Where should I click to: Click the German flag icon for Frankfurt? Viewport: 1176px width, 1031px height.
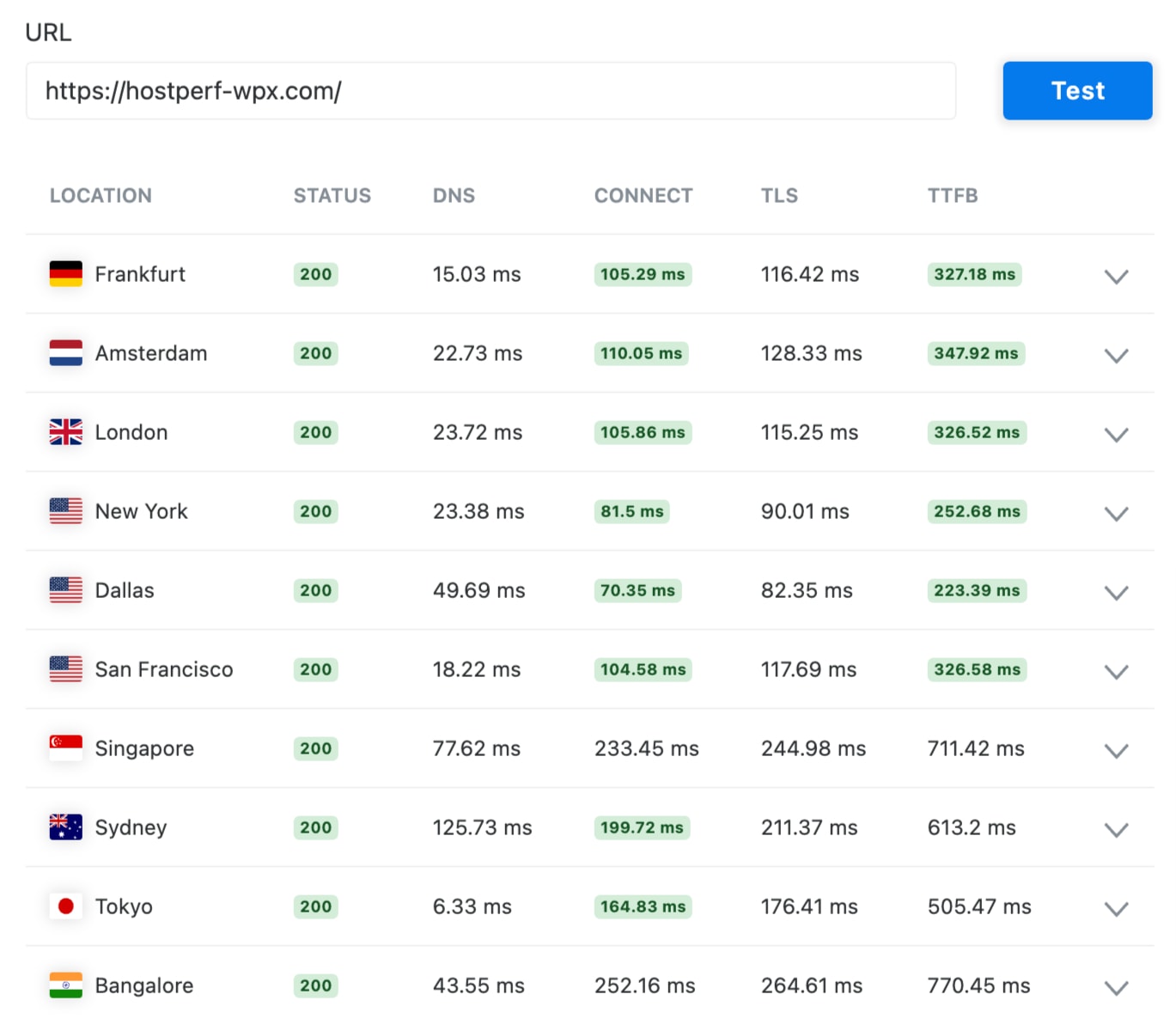[66, 274]
